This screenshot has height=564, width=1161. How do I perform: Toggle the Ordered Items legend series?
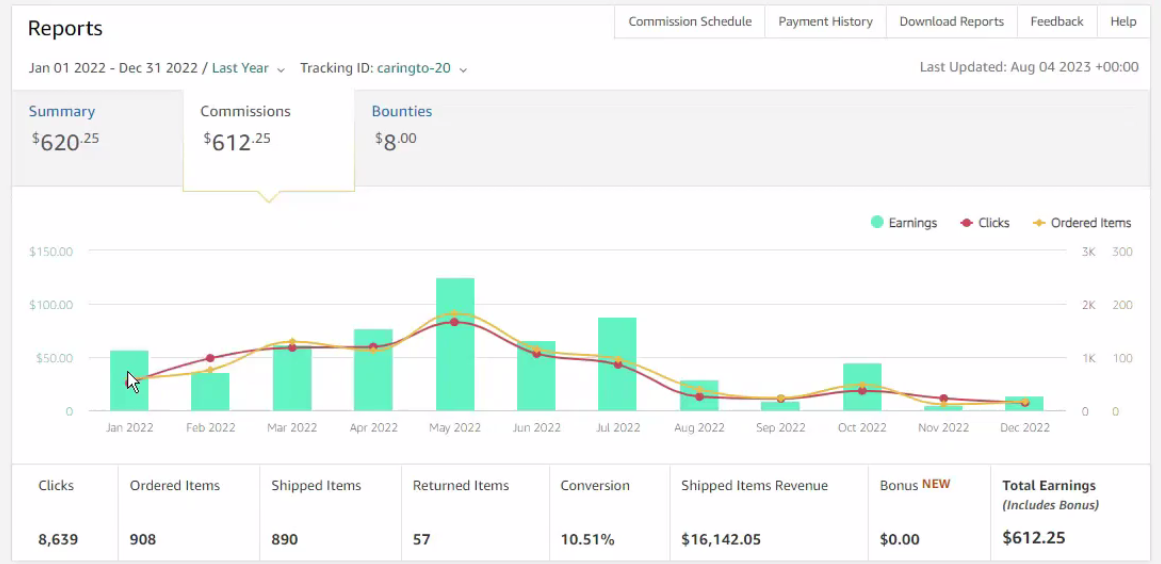[1082, 222]
